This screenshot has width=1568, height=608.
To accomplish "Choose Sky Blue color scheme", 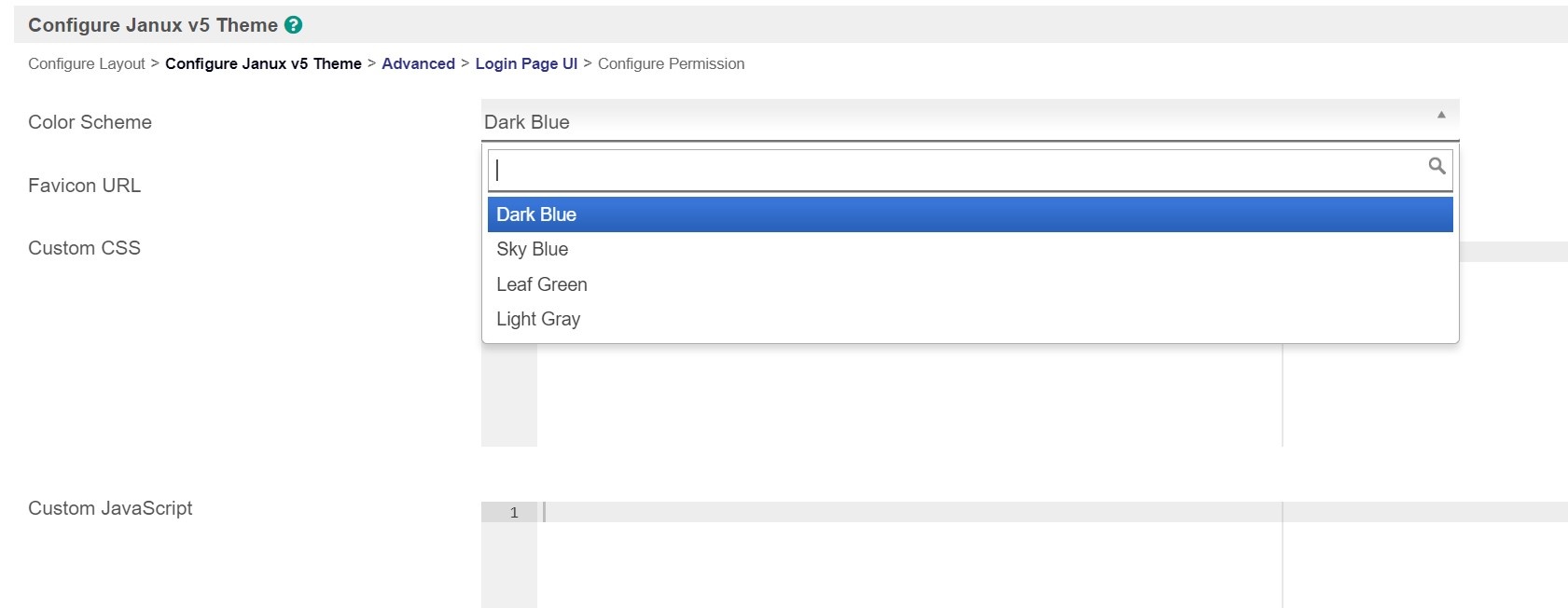I will click(x=533, y=249).
